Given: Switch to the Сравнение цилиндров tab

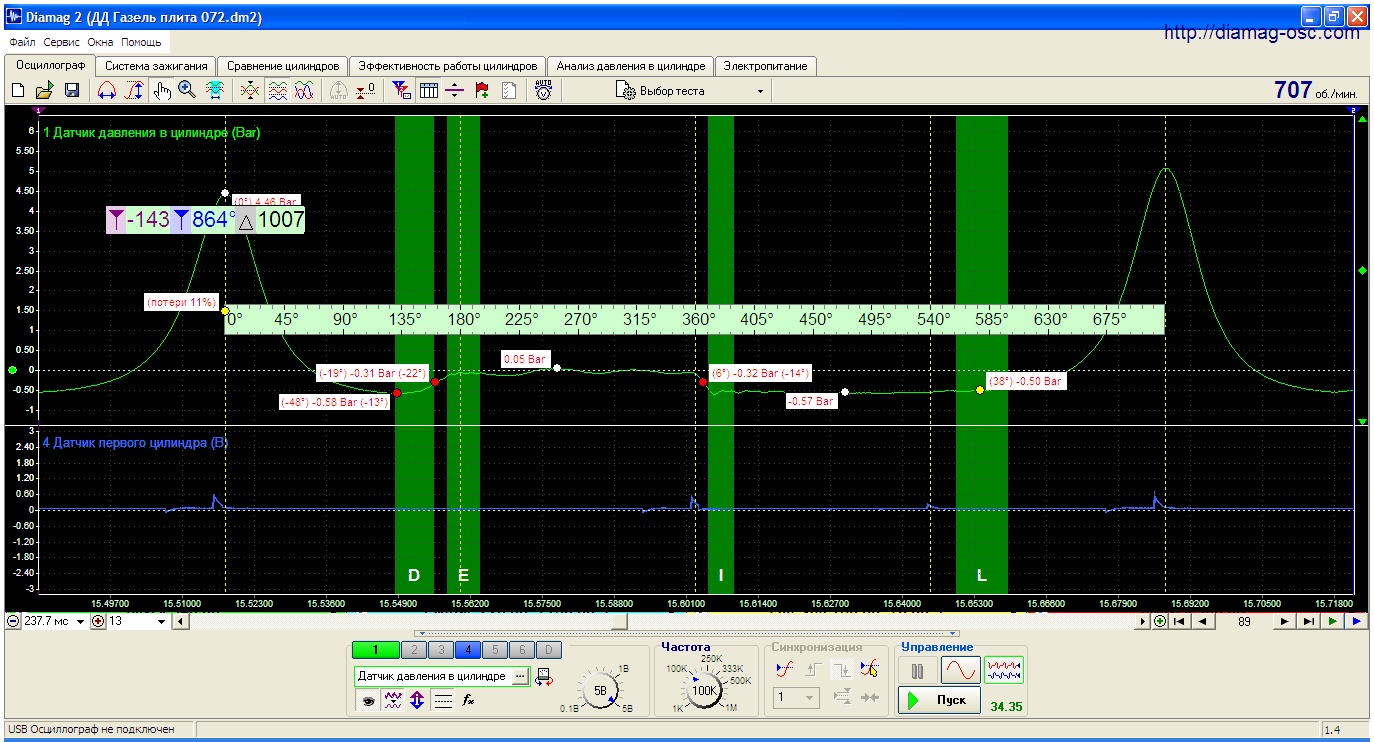Looking at the screenshot, I should tap(282, 66).
